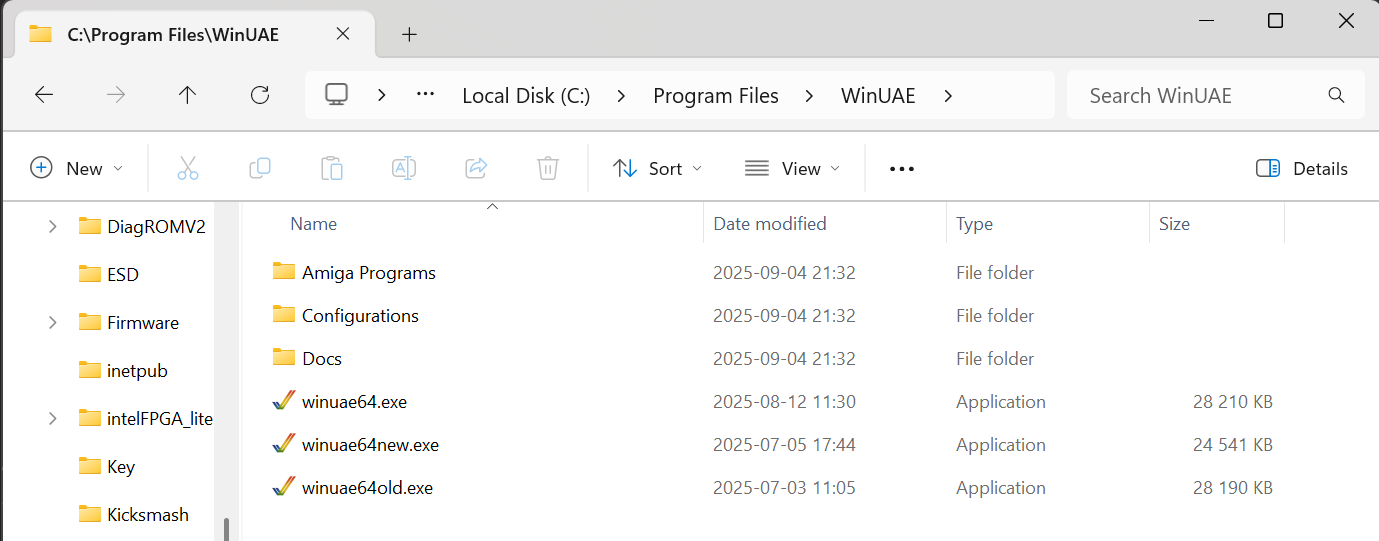The image size is (1379, 541).
Task: Expand the intelFPGA_lite tree node
Action: coord(52,418)
